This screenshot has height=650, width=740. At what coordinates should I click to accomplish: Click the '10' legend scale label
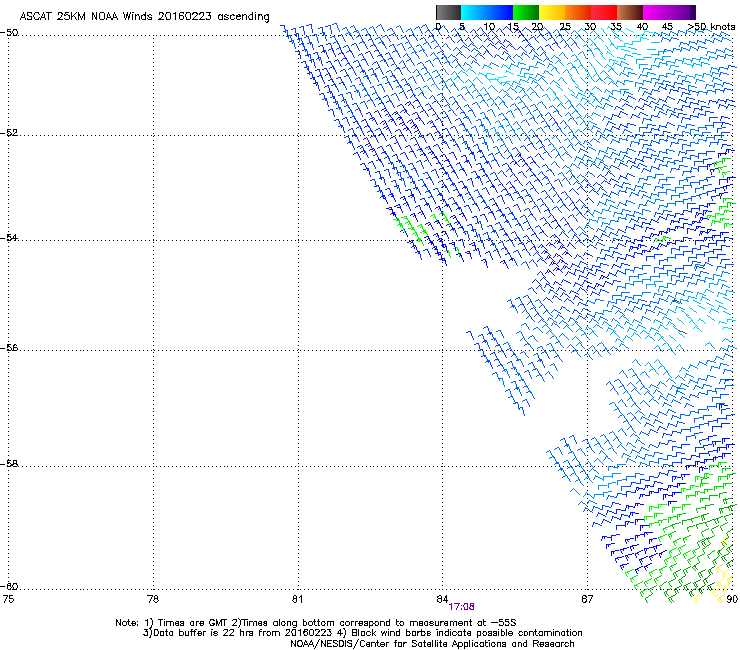click(x=489, y=27)
